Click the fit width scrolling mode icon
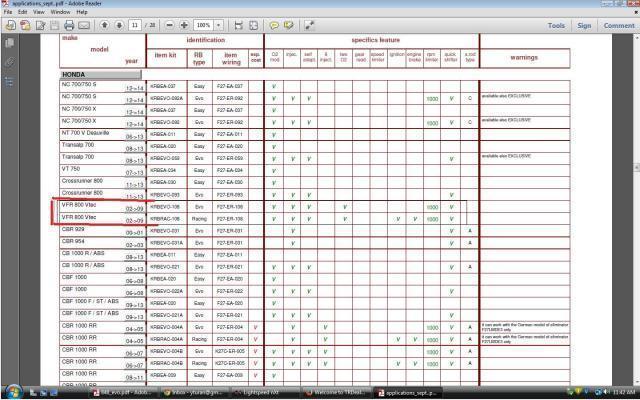 [x=238, y=25]
